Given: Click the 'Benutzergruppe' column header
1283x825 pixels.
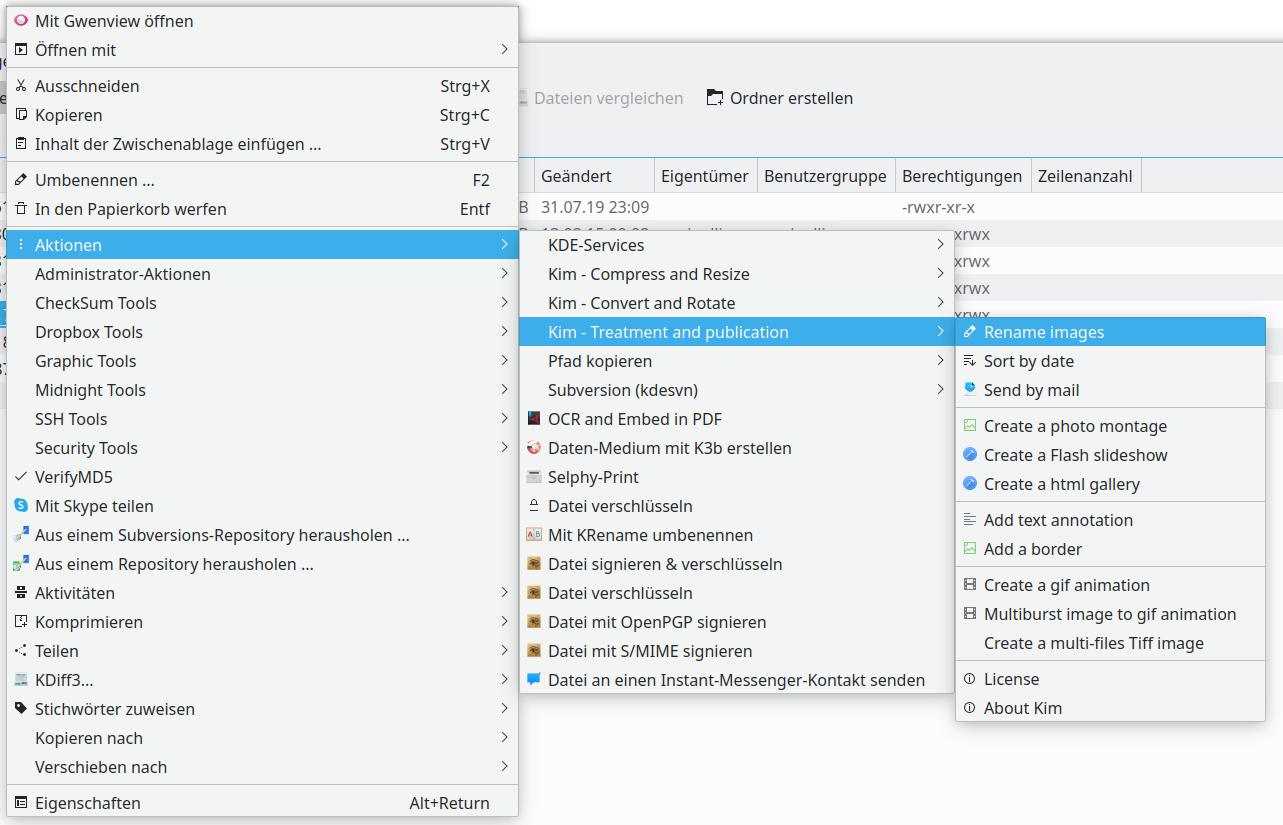Looking at the screenshot, I should click(x=825, y=176).
